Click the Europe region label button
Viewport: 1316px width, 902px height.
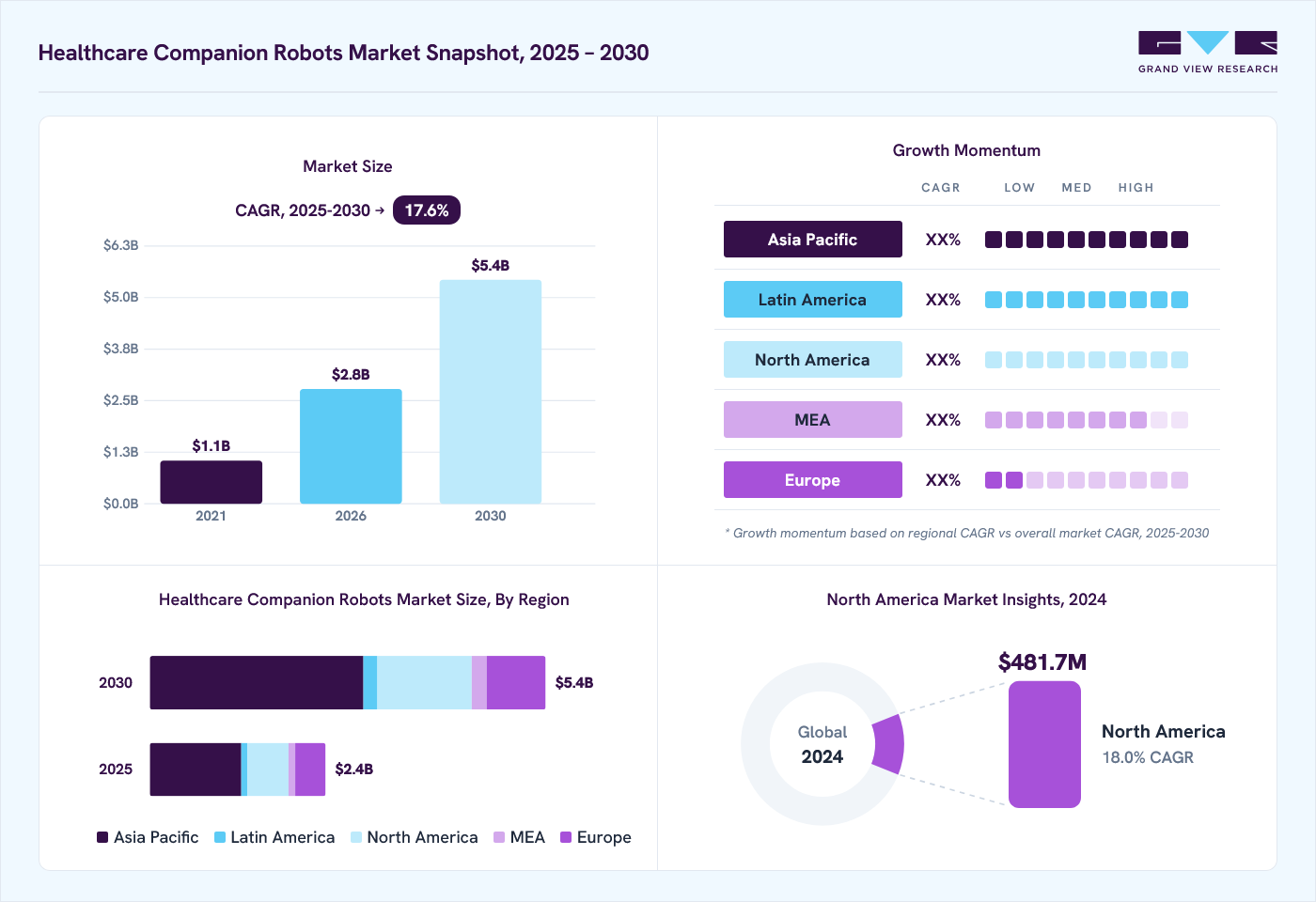pos(812,480)
